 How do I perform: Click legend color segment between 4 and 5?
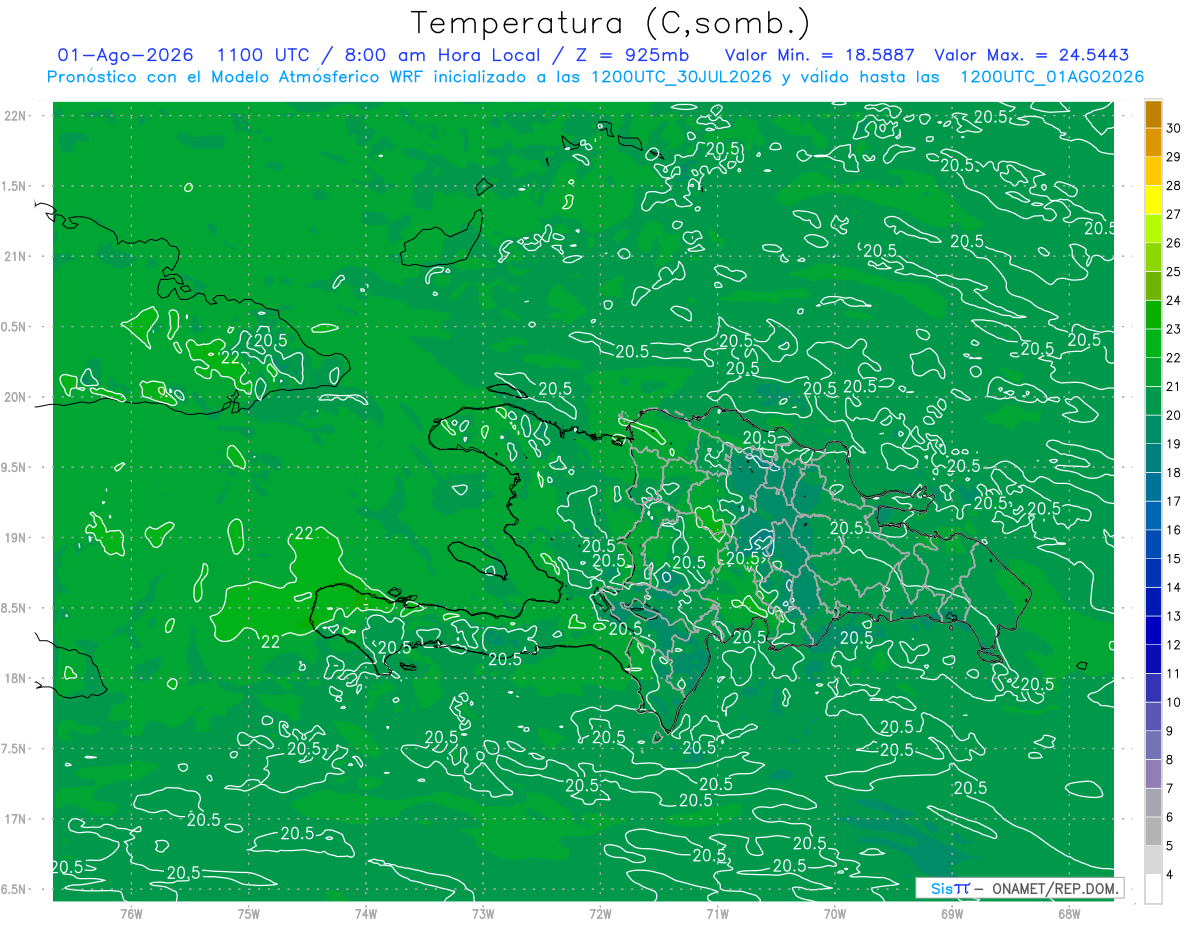1153,860
